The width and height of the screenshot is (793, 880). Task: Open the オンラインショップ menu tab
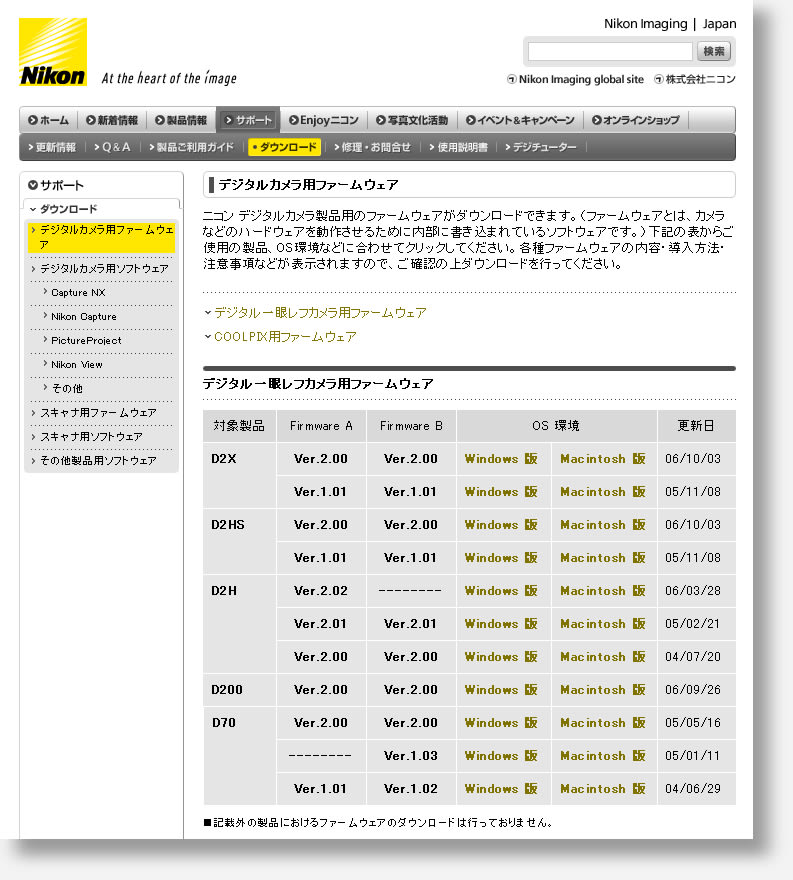[636, 120]
